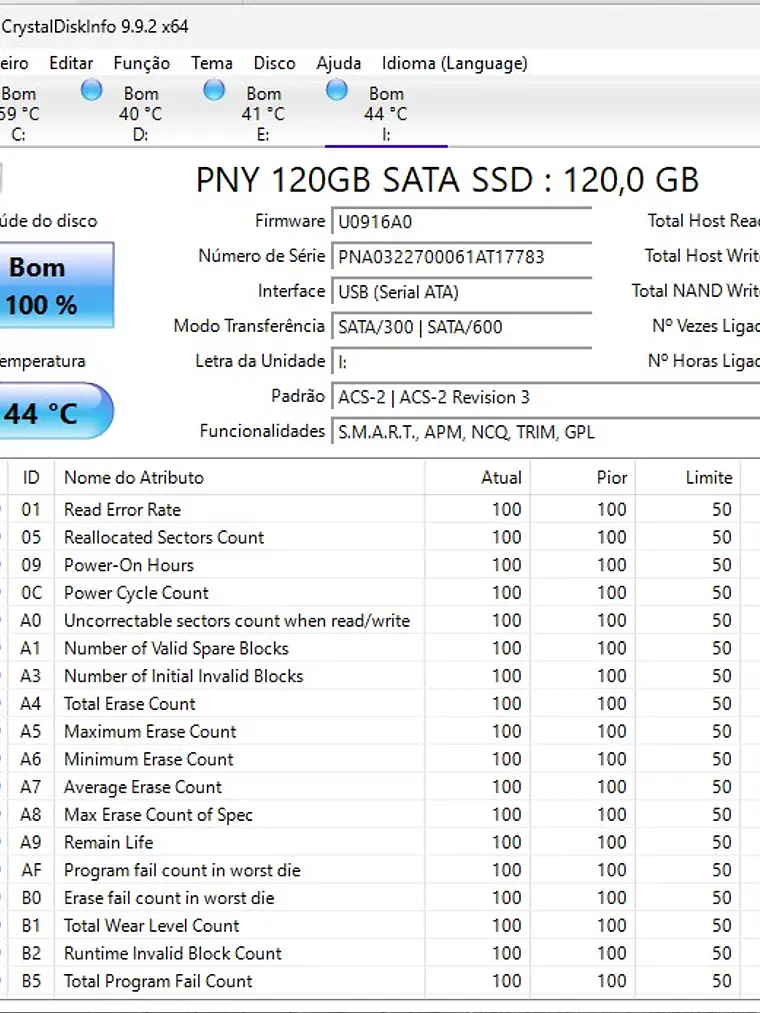The width and height of the screenshot is (760, 1013).
Task: Select the Power-On Hours row
Action: [x=380, y=565]
